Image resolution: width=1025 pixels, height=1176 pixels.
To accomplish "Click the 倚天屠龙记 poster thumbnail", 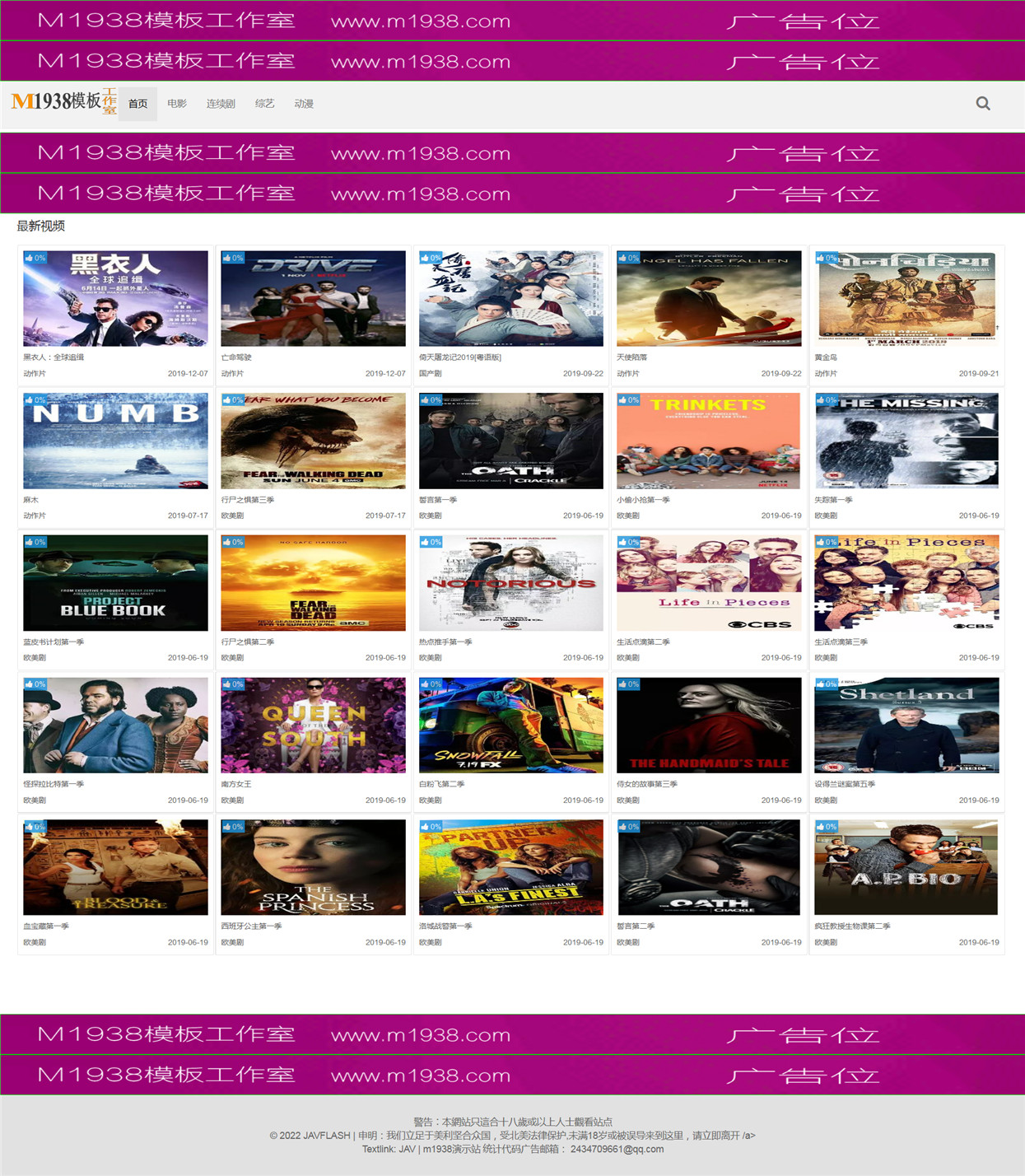I will pos(511,298).
